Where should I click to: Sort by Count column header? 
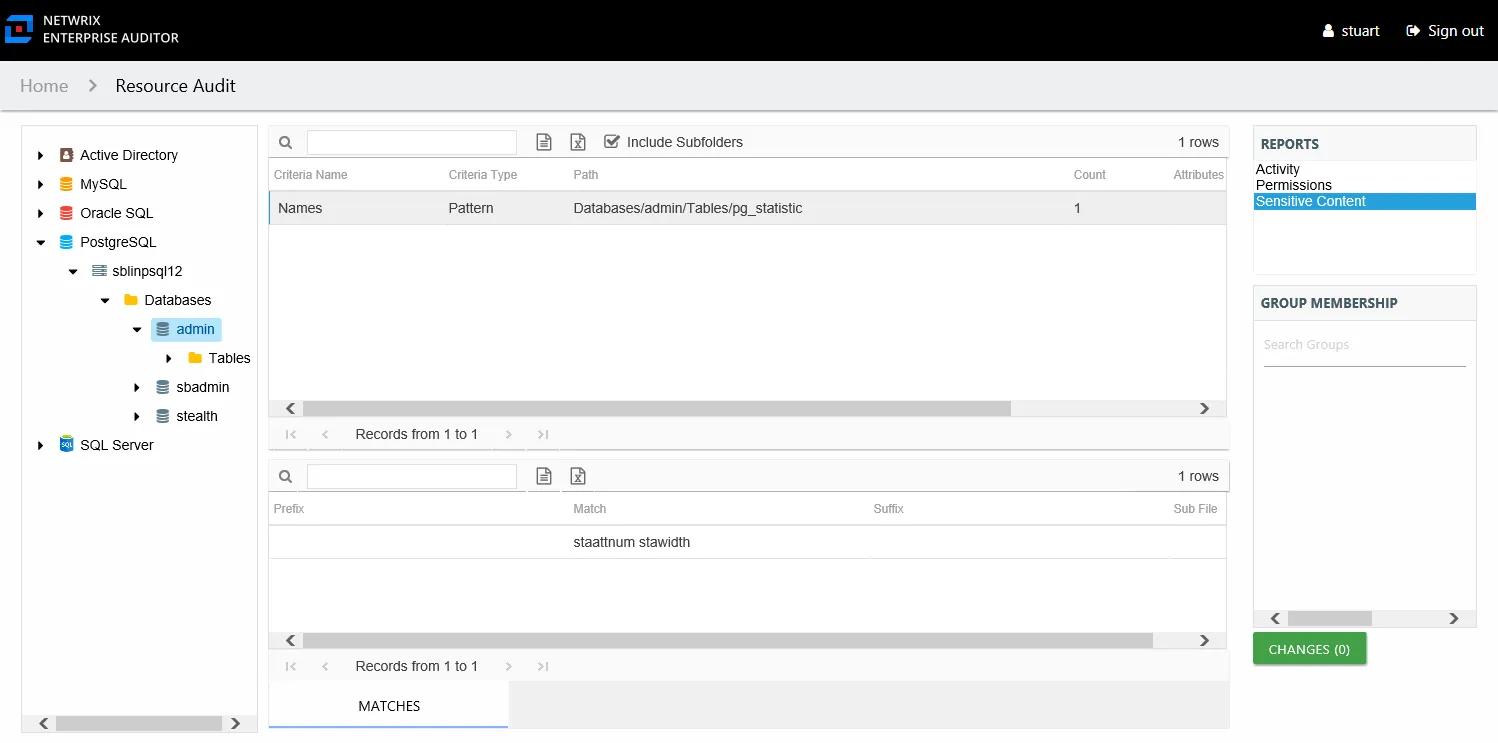(x=1090, y=175)
